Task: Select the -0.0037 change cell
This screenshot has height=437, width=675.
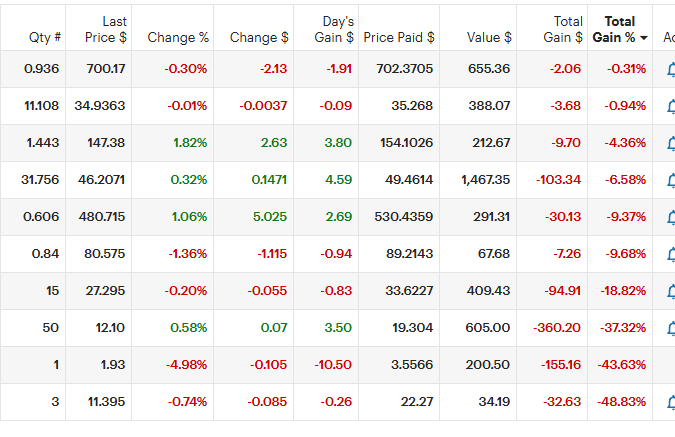Action: [254, 106]
